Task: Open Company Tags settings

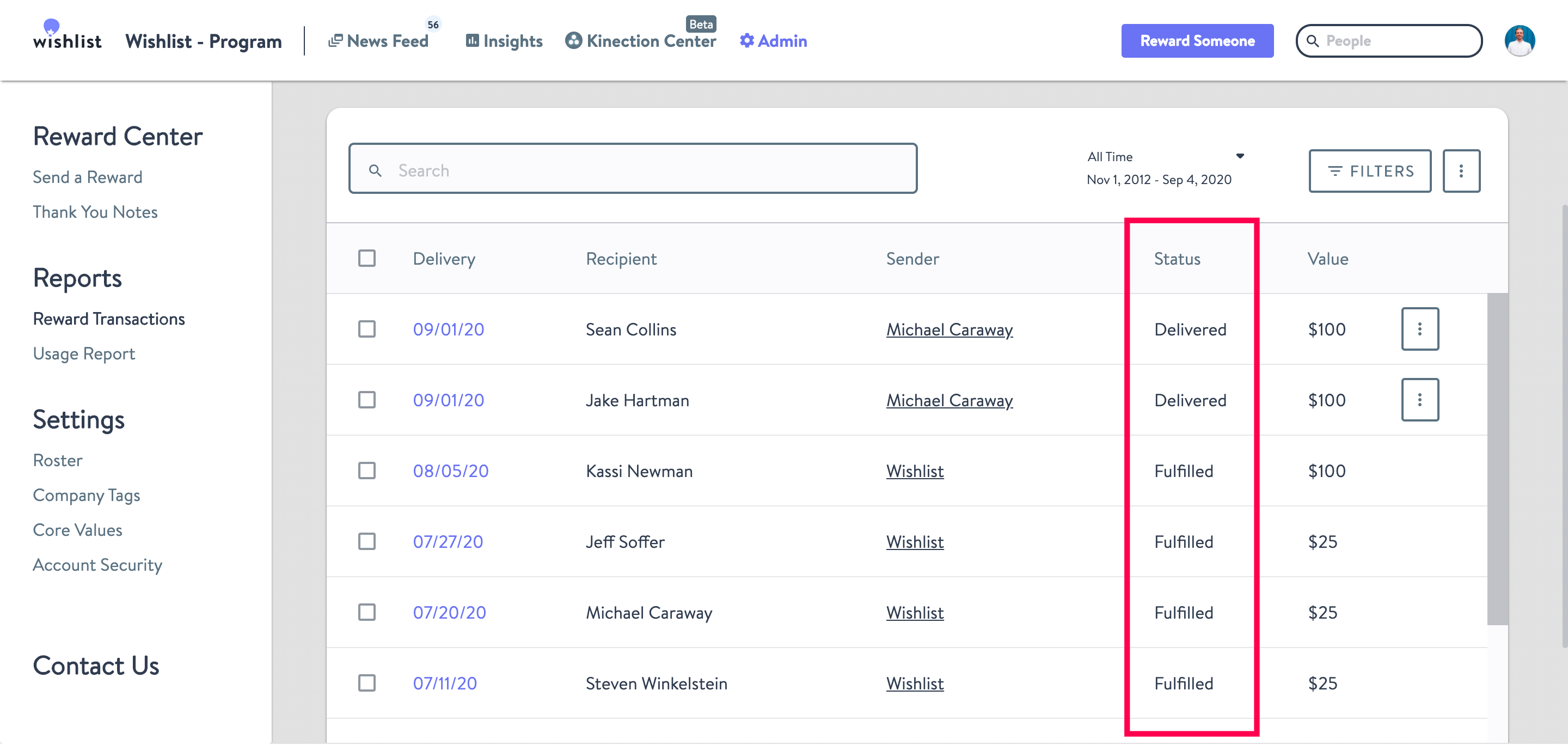Action: (x=87, y=496)
